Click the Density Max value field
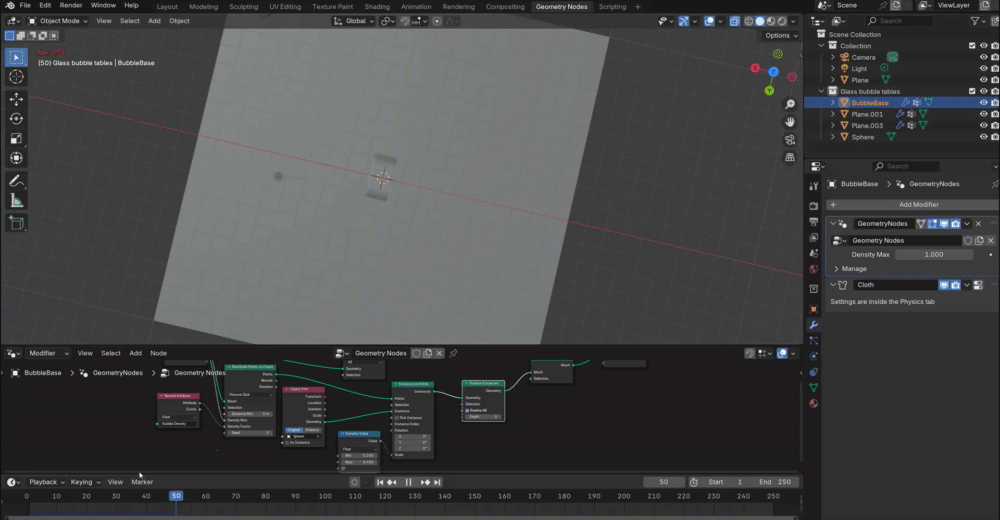Screen dimensions: 1000x520 tap(933, 255)
